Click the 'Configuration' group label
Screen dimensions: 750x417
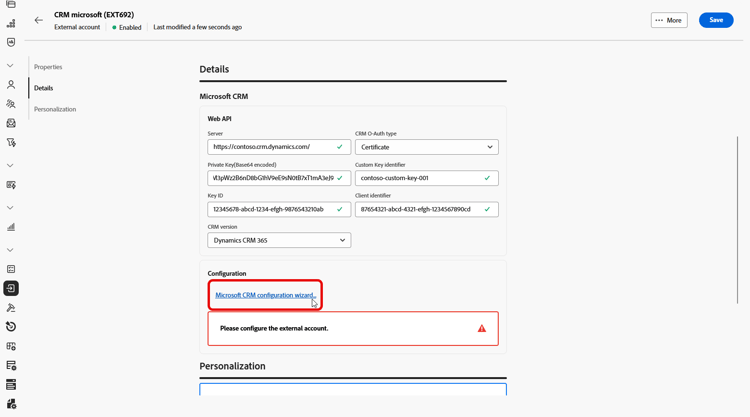[x=227, y=274]
